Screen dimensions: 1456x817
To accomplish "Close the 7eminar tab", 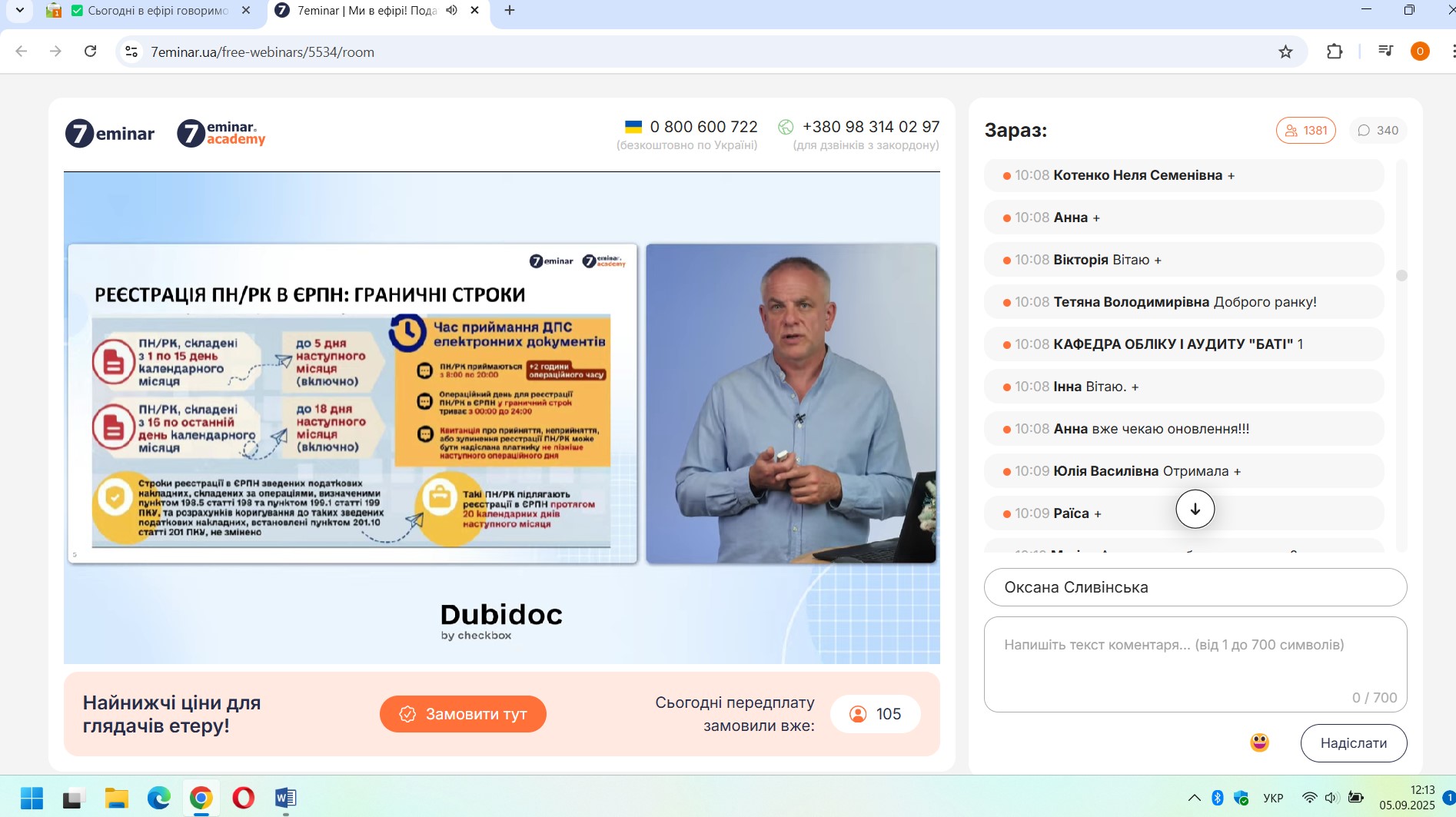I will point(475,10).
